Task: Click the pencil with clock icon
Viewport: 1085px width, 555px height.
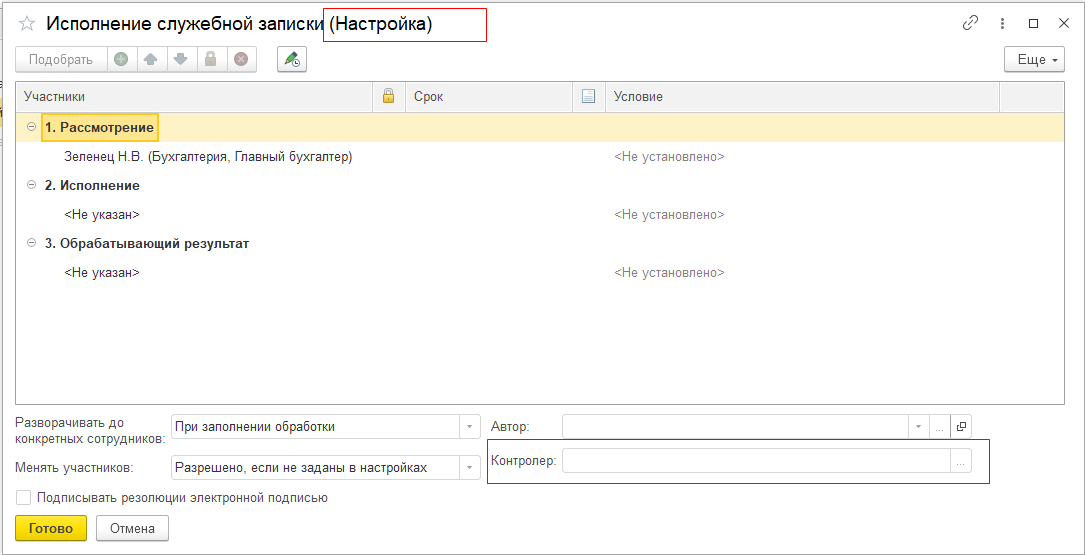Action: coord(292,60)
